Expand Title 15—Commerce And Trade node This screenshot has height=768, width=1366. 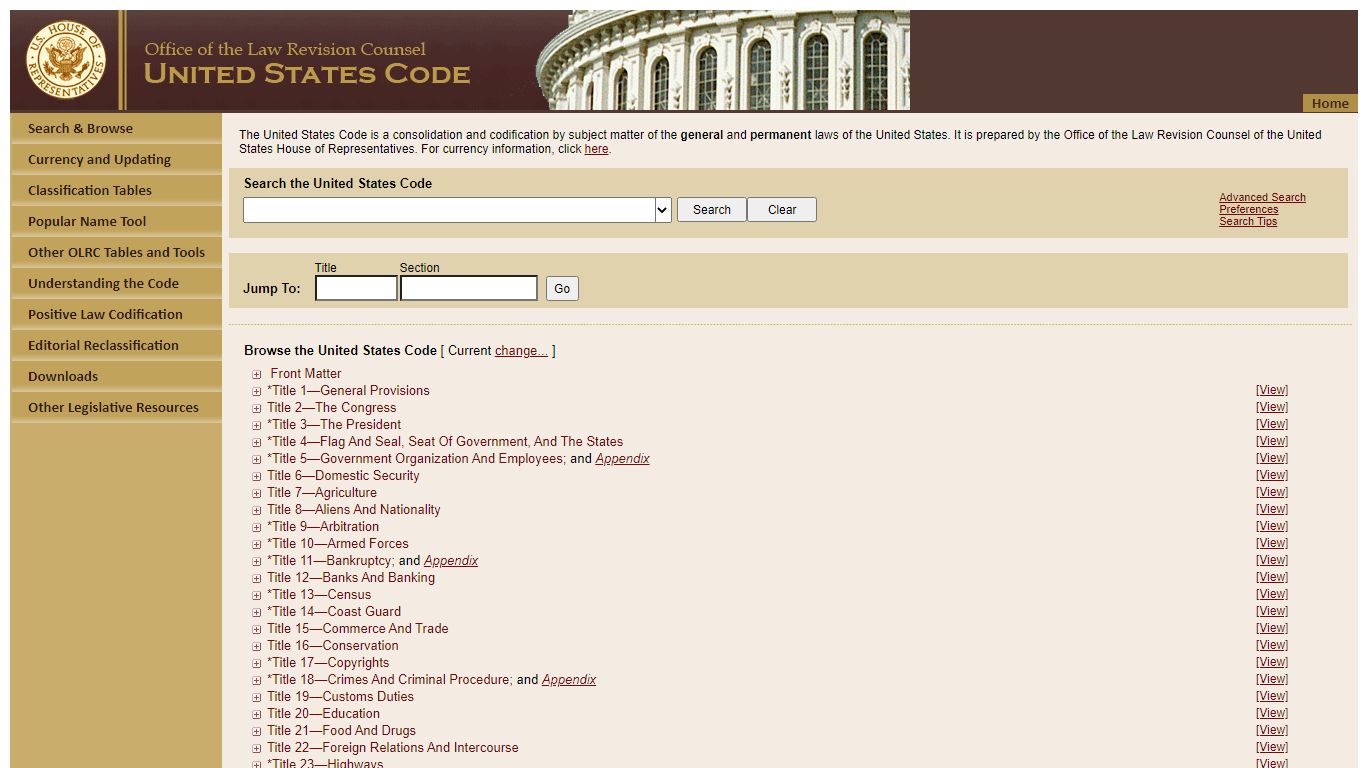pos(257,630)
